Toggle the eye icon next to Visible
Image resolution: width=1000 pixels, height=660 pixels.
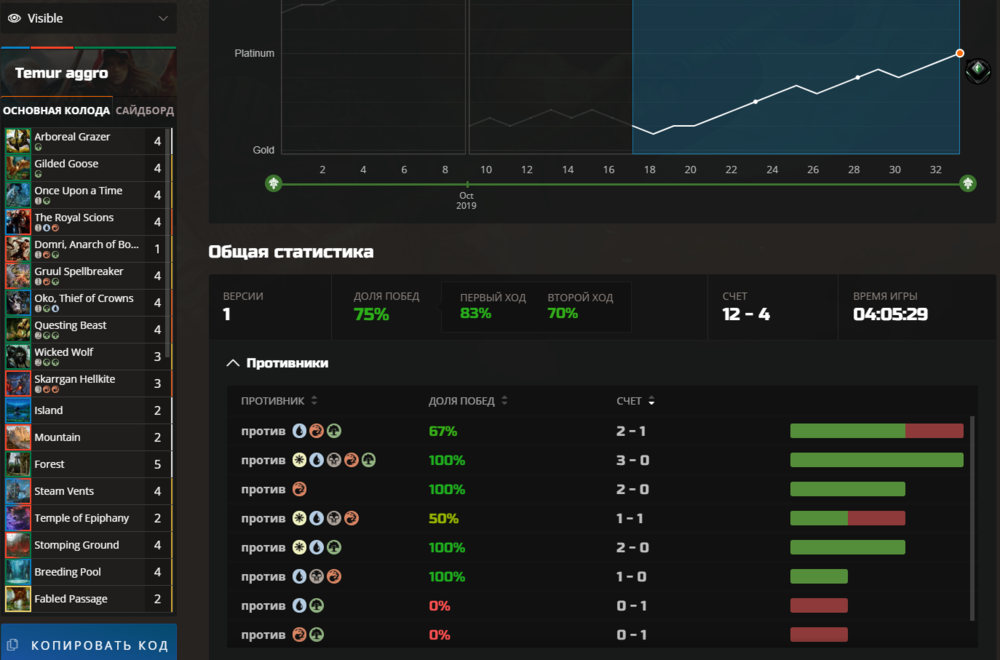pyautogui.click(x=15, y=18)
